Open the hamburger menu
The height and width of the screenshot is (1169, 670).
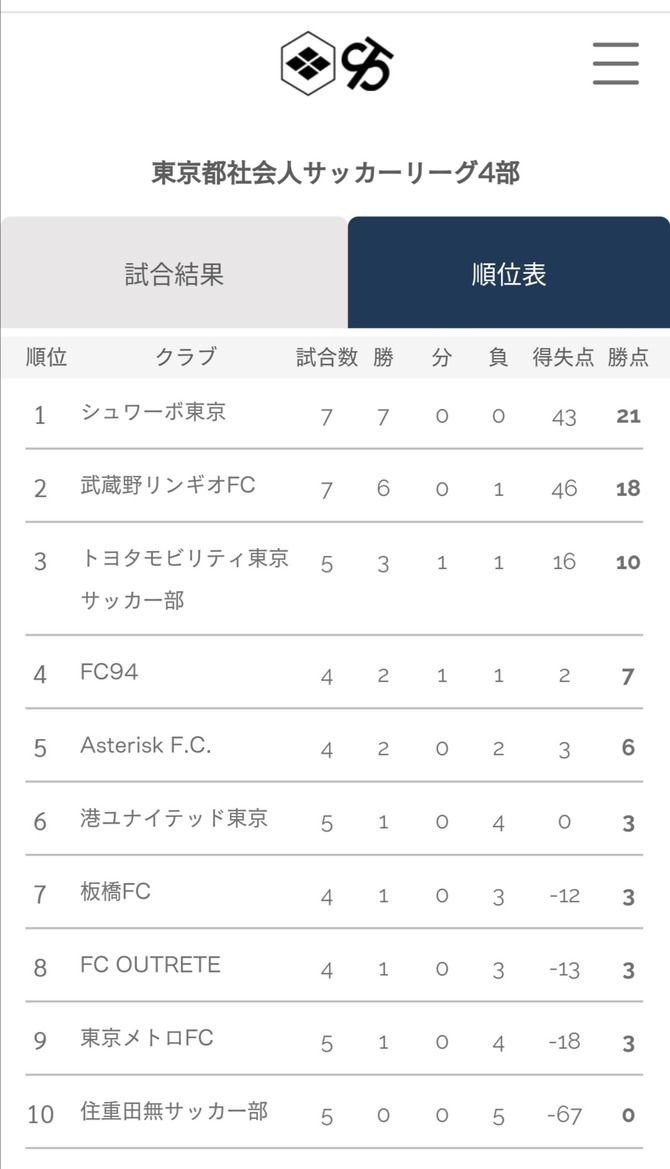point(615,63)
